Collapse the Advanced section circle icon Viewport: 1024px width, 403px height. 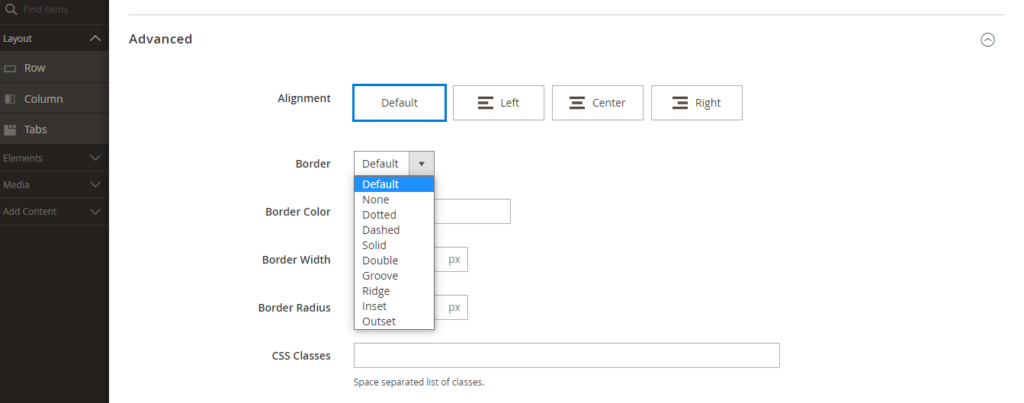[988, 40]
